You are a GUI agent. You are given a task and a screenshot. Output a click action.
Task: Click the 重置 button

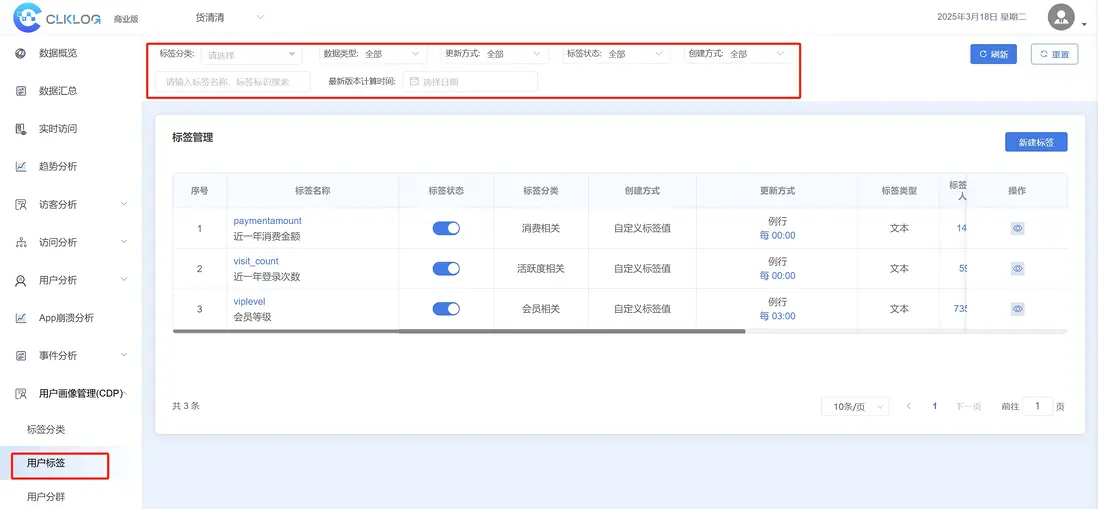(x=1055, y=54)
